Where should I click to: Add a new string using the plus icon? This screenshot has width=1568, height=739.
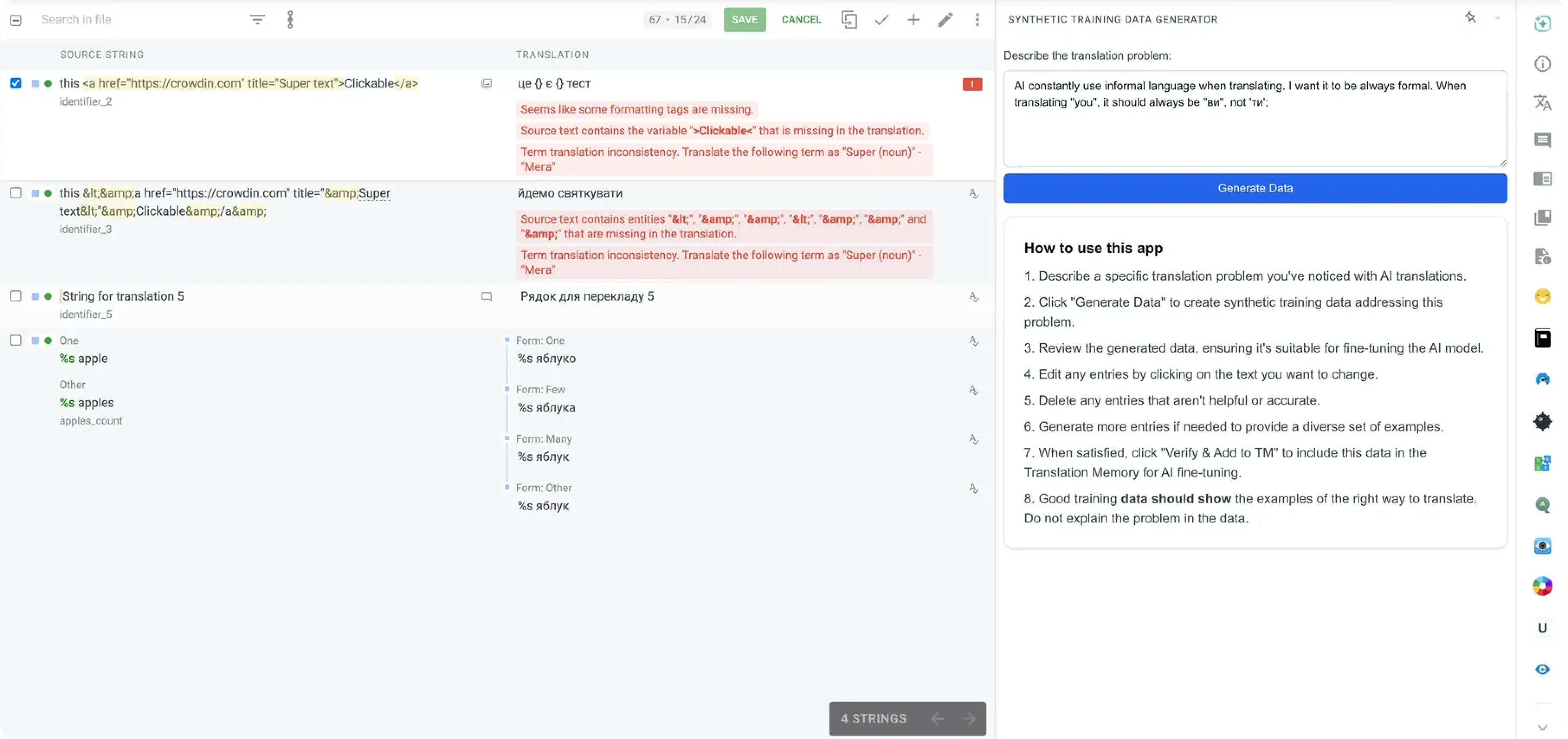pos(913,19)
